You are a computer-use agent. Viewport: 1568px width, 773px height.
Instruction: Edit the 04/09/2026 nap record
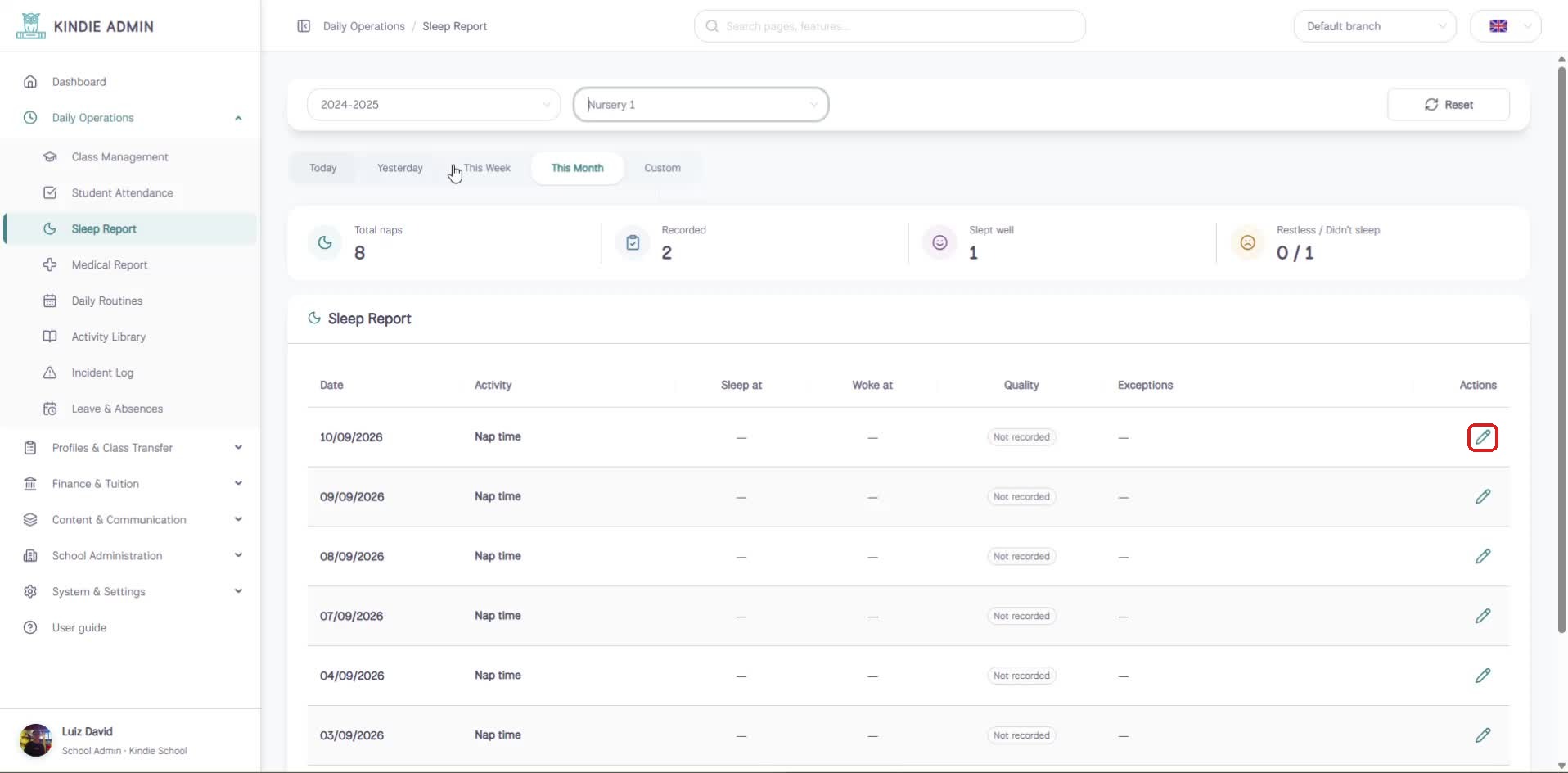click(x=1483, y=676)
